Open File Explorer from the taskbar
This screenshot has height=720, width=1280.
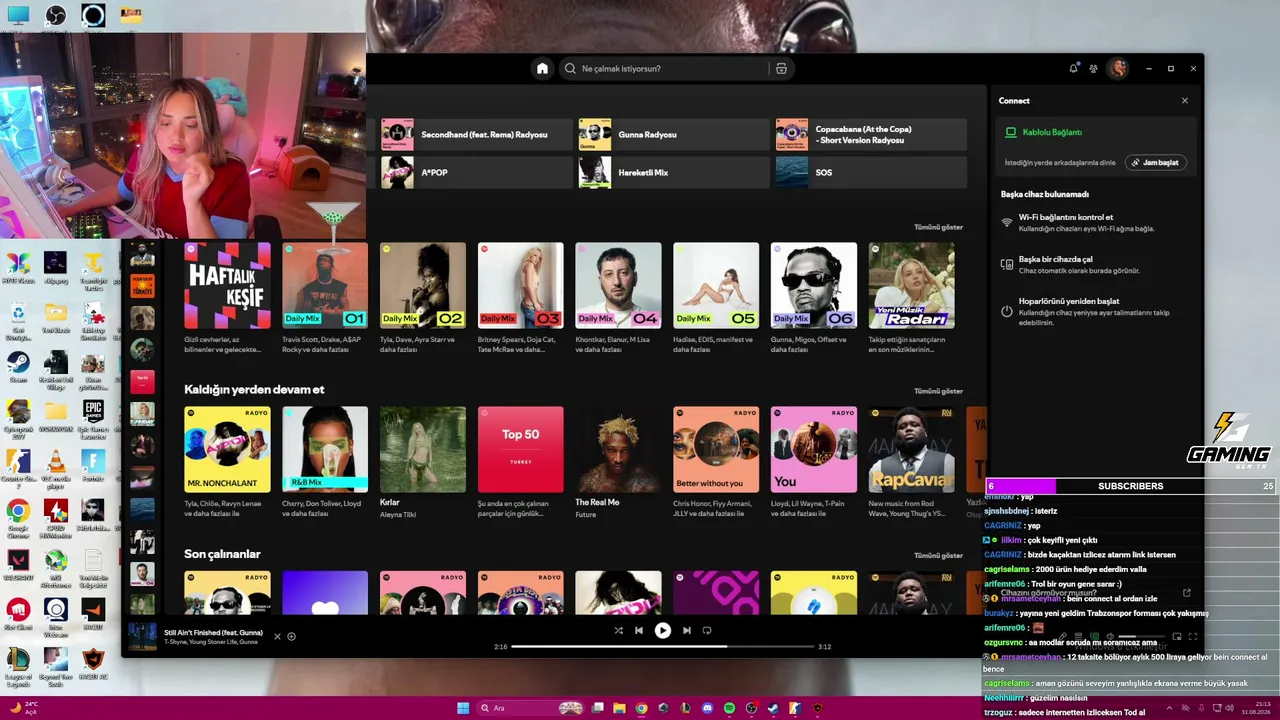pos(620,708)
